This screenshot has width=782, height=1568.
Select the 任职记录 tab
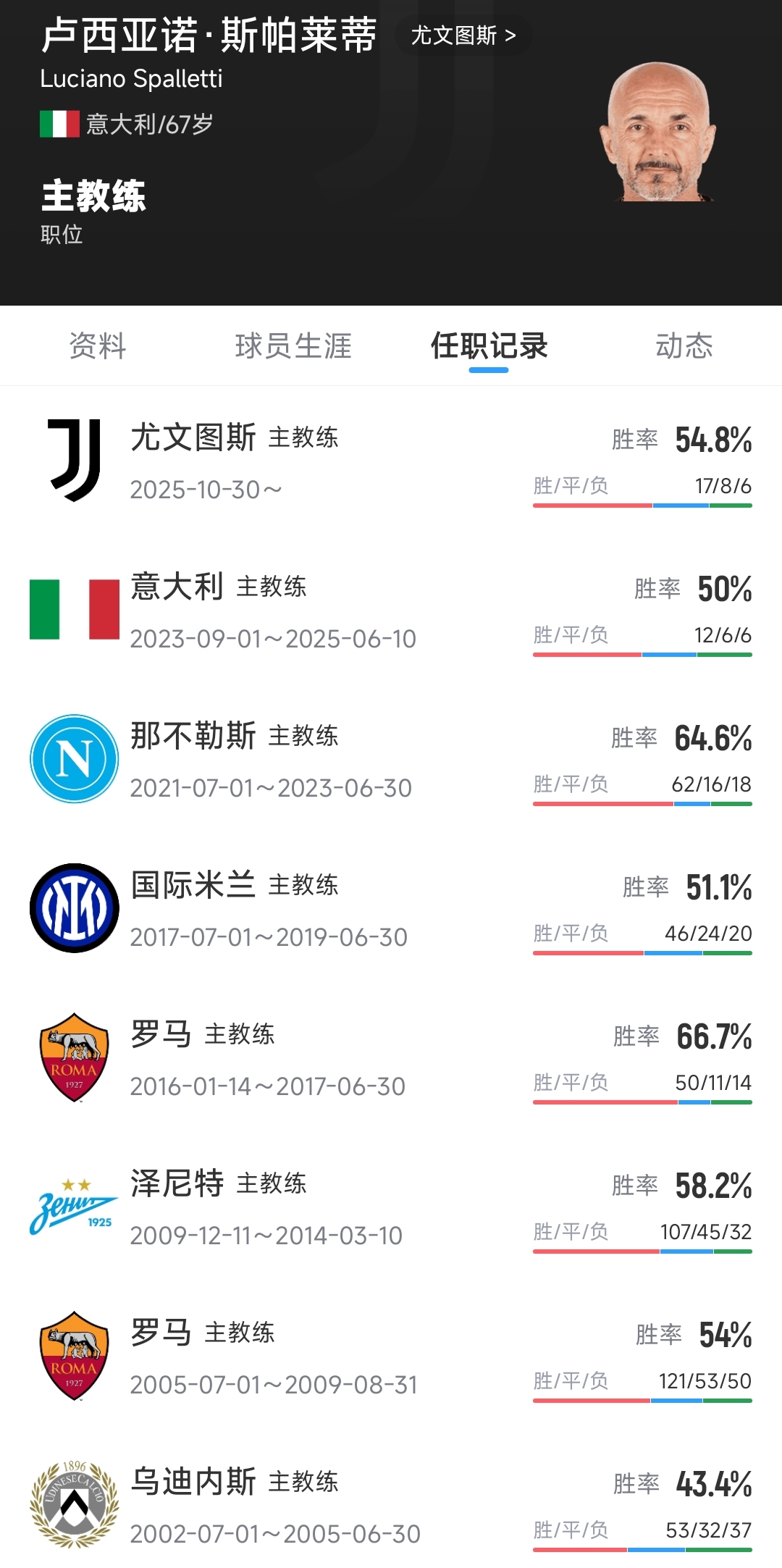click(x=489, y=346)
